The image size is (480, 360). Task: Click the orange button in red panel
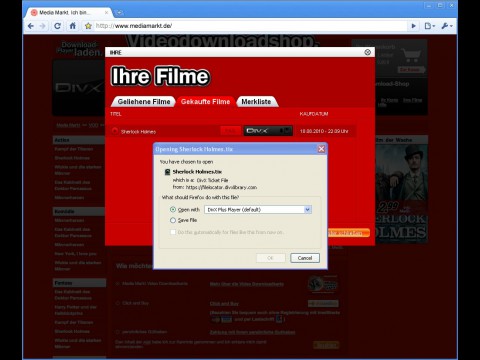pos(349,233)
